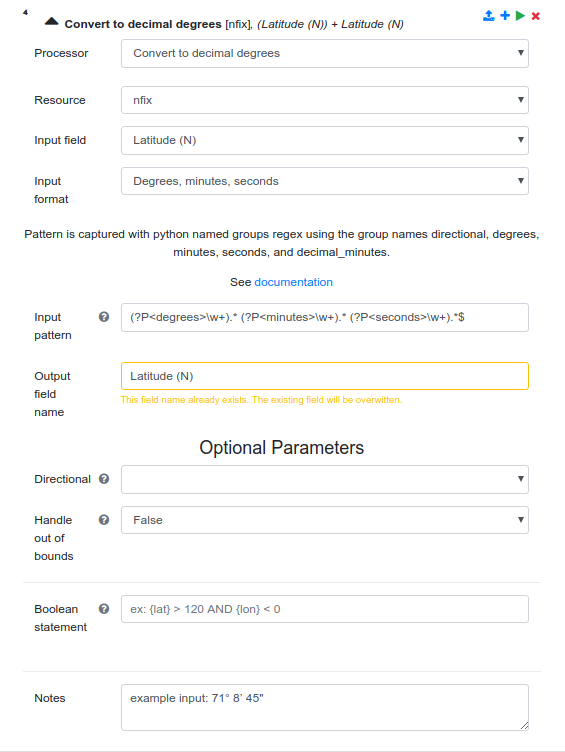Screen dimensions: 565x752
Task: Collapse the Convert to decimal degrees step
Action: click(51, 21)
